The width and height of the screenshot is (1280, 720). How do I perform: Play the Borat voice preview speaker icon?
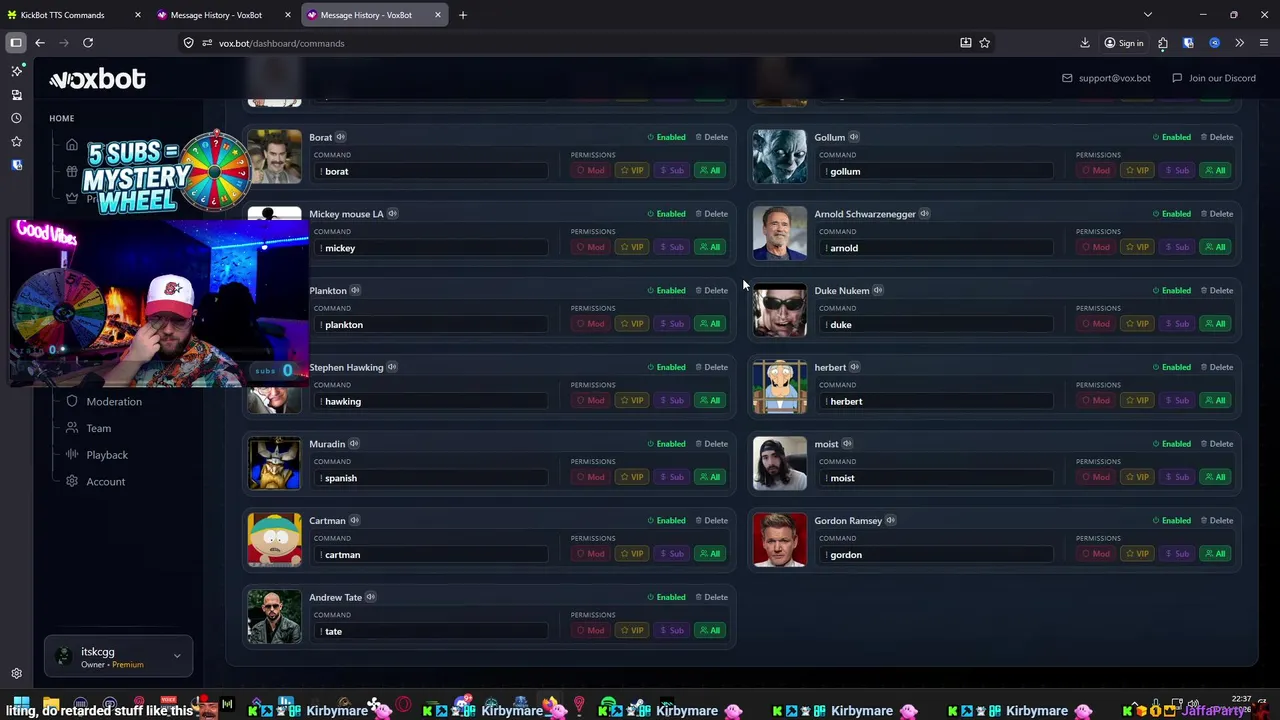(x=341, y=137)
